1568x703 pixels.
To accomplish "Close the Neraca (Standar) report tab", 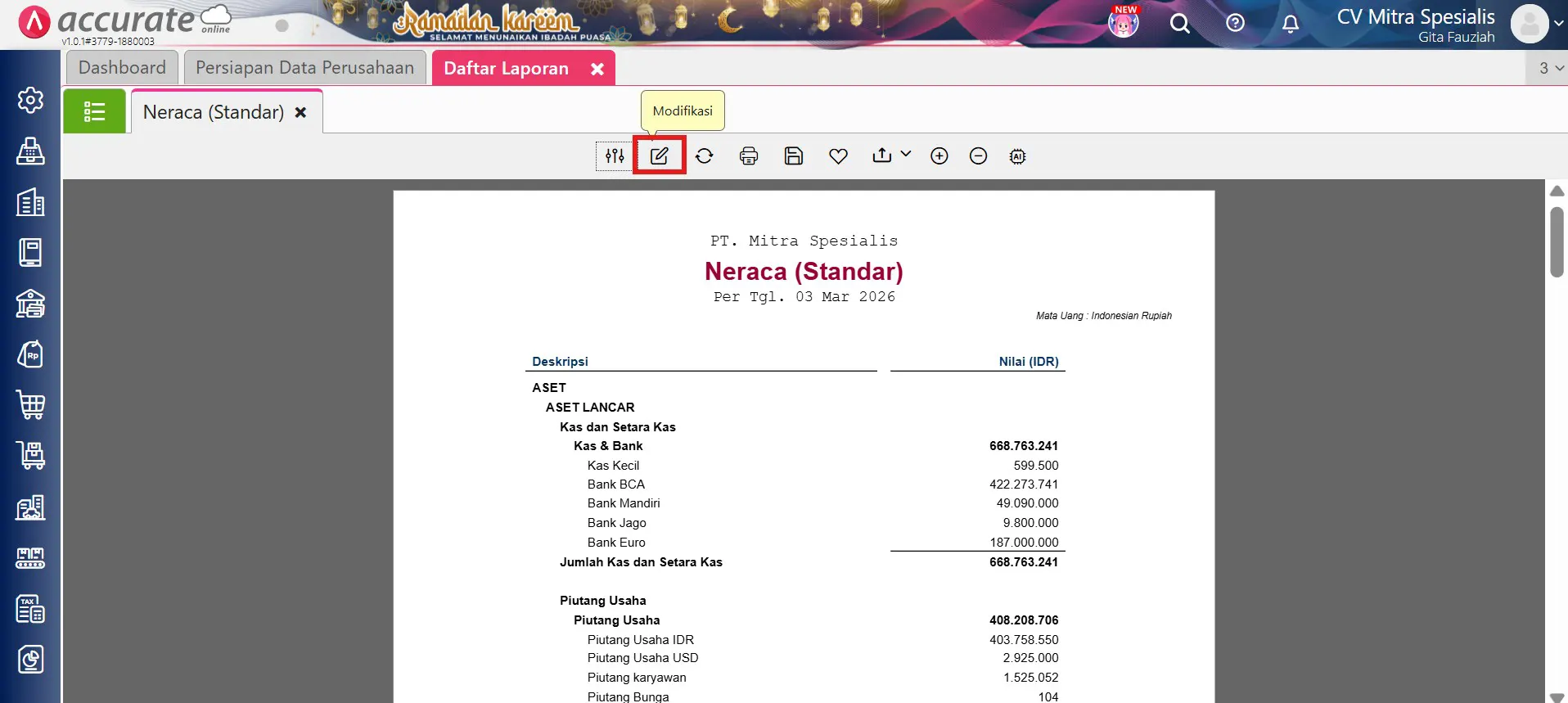I will click(x=301, y=112).
